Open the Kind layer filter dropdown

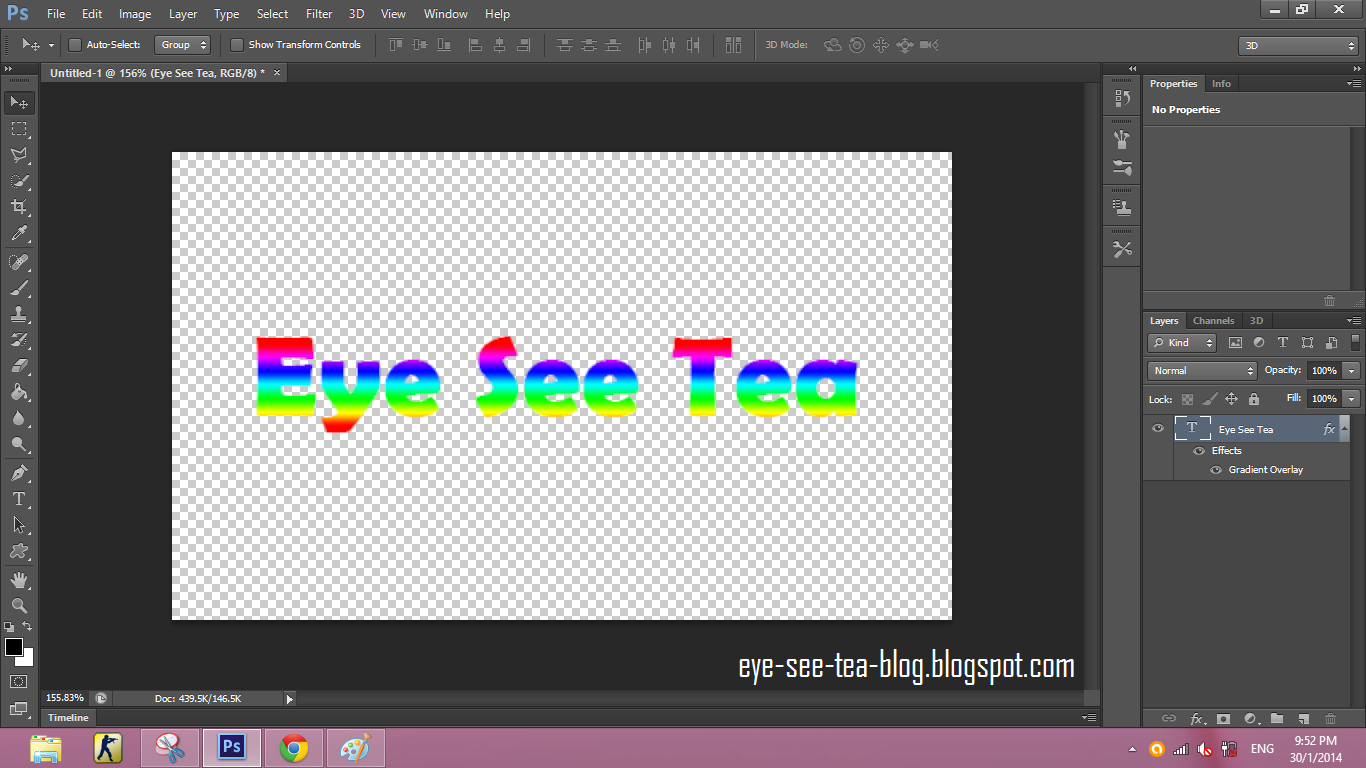tap(1183, 343)
